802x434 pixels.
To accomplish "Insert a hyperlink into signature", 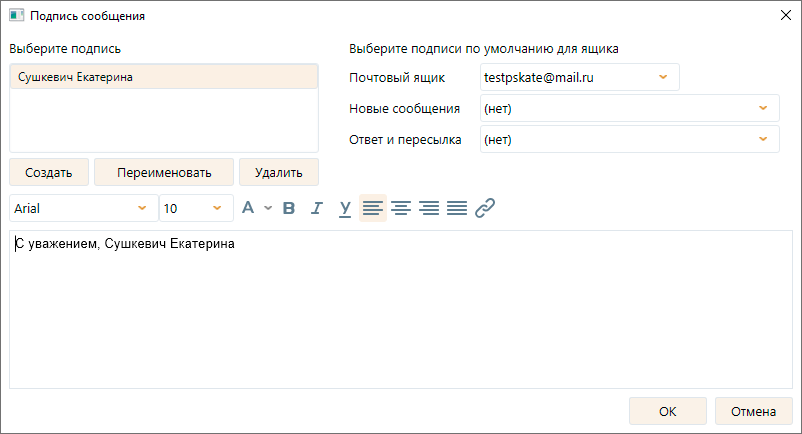I will 485,208.
